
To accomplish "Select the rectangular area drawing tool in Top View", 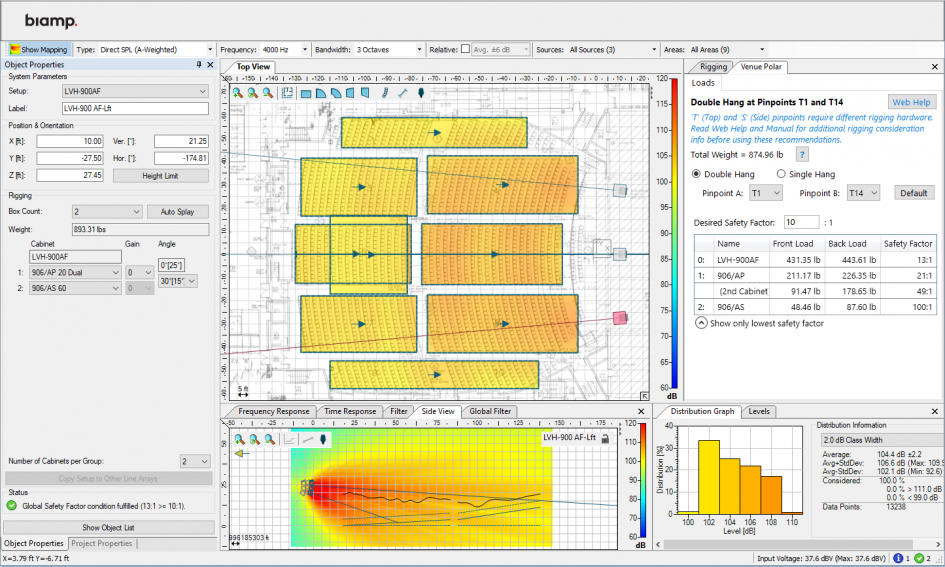I will (306, 93).
